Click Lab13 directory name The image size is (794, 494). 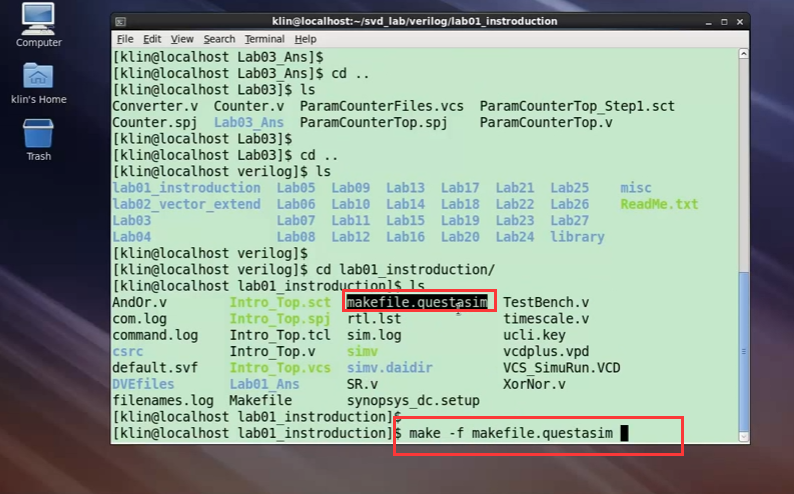point(406,188)
